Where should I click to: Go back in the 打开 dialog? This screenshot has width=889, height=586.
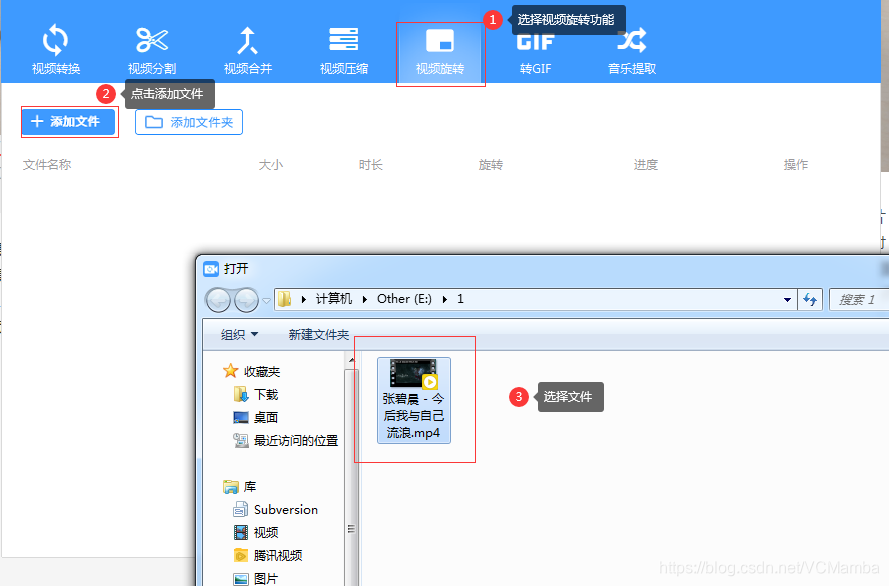(218, 300)
